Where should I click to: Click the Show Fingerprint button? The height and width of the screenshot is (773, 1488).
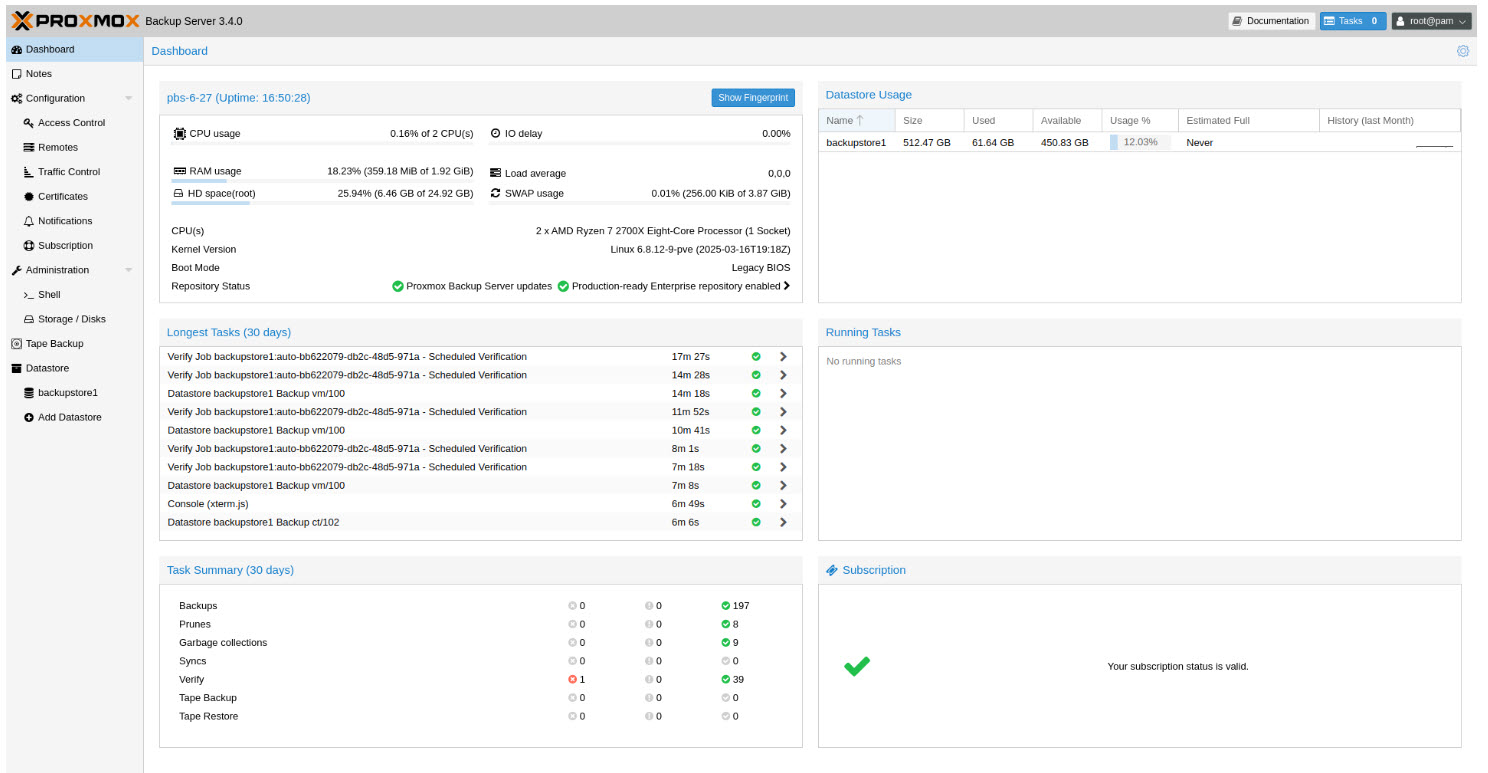click(x=753, y=98)
